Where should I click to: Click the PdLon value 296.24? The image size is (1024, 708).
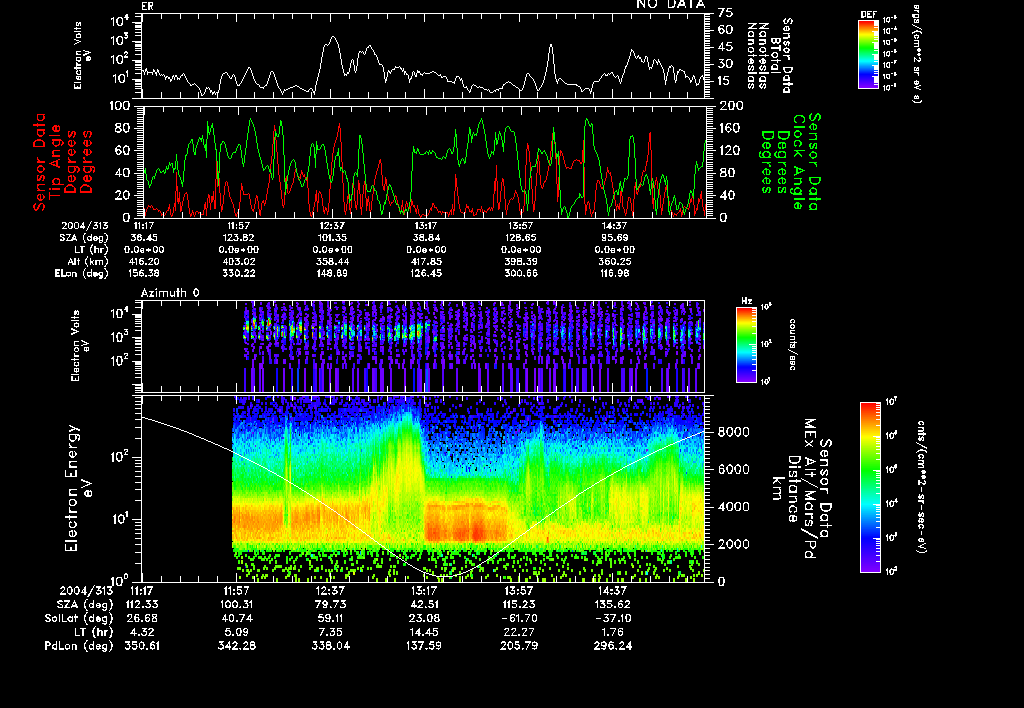[612, 646]
